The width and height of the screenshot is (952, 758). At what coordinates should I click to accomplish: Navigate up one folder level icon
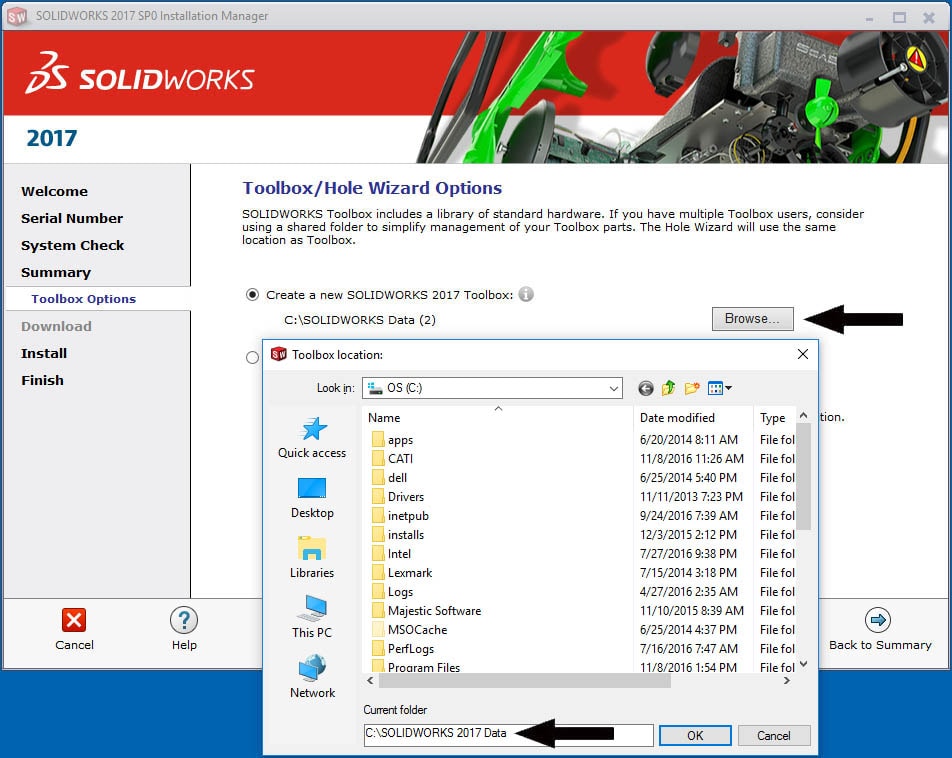coord(668,388)
